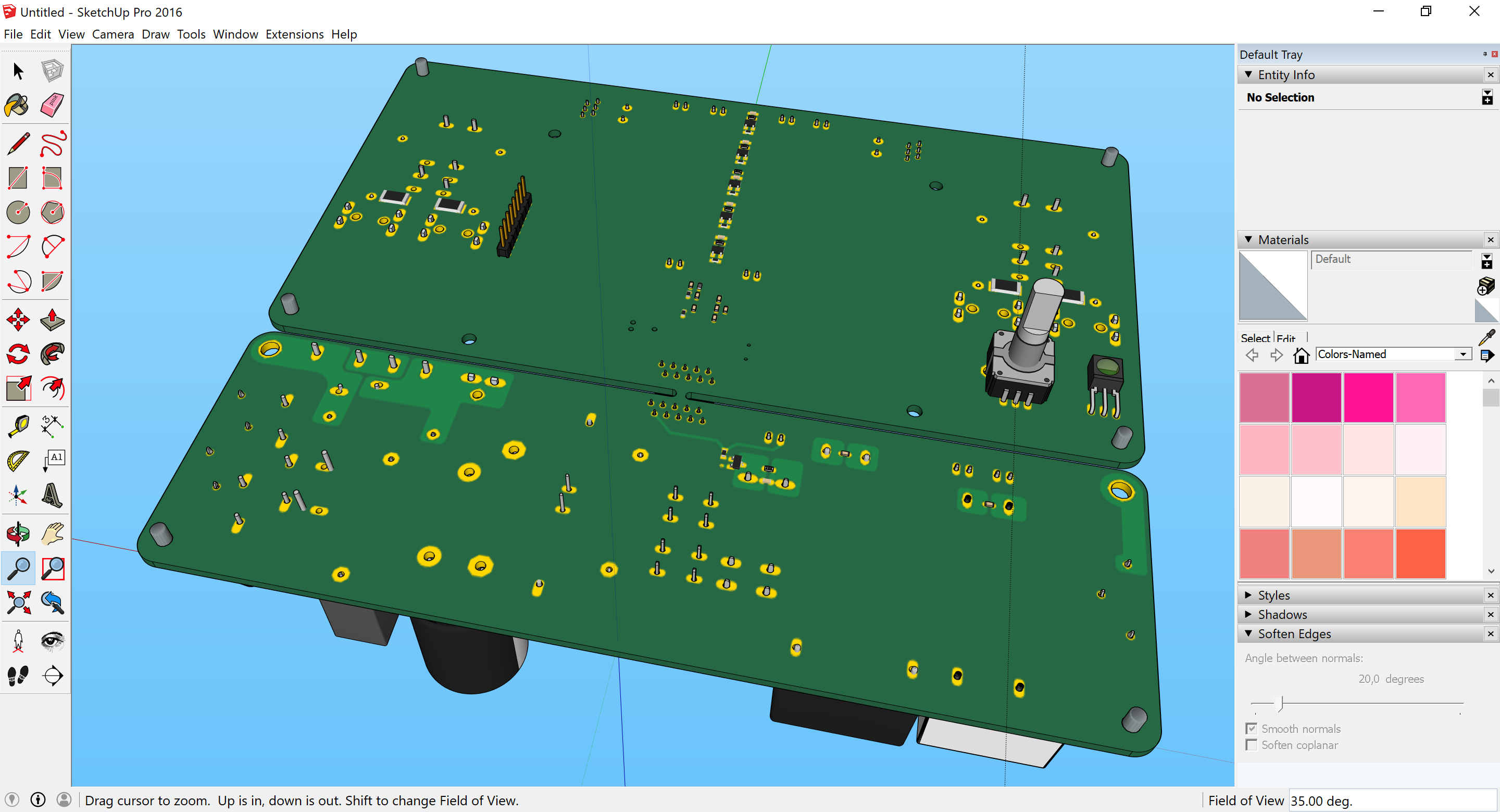Collapse the Materials panel
This screenshot has height=812, width=1500.
1248,239
